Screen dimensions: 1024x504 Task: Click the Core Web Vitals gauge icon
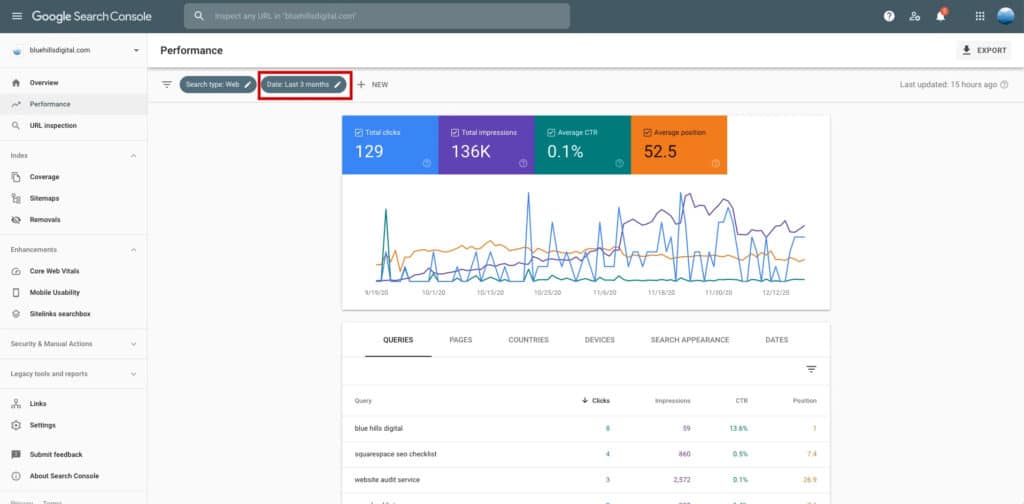16,271
